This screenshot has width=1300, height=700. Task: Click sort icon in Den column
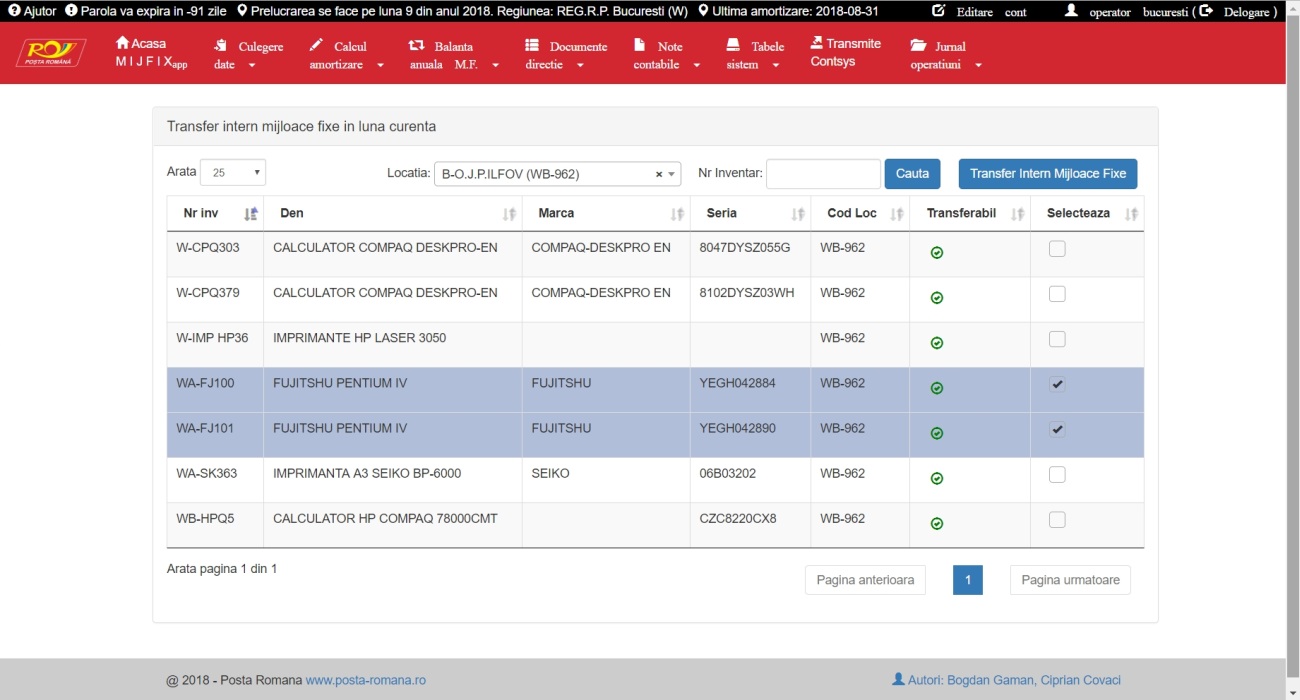pos(509,214)
